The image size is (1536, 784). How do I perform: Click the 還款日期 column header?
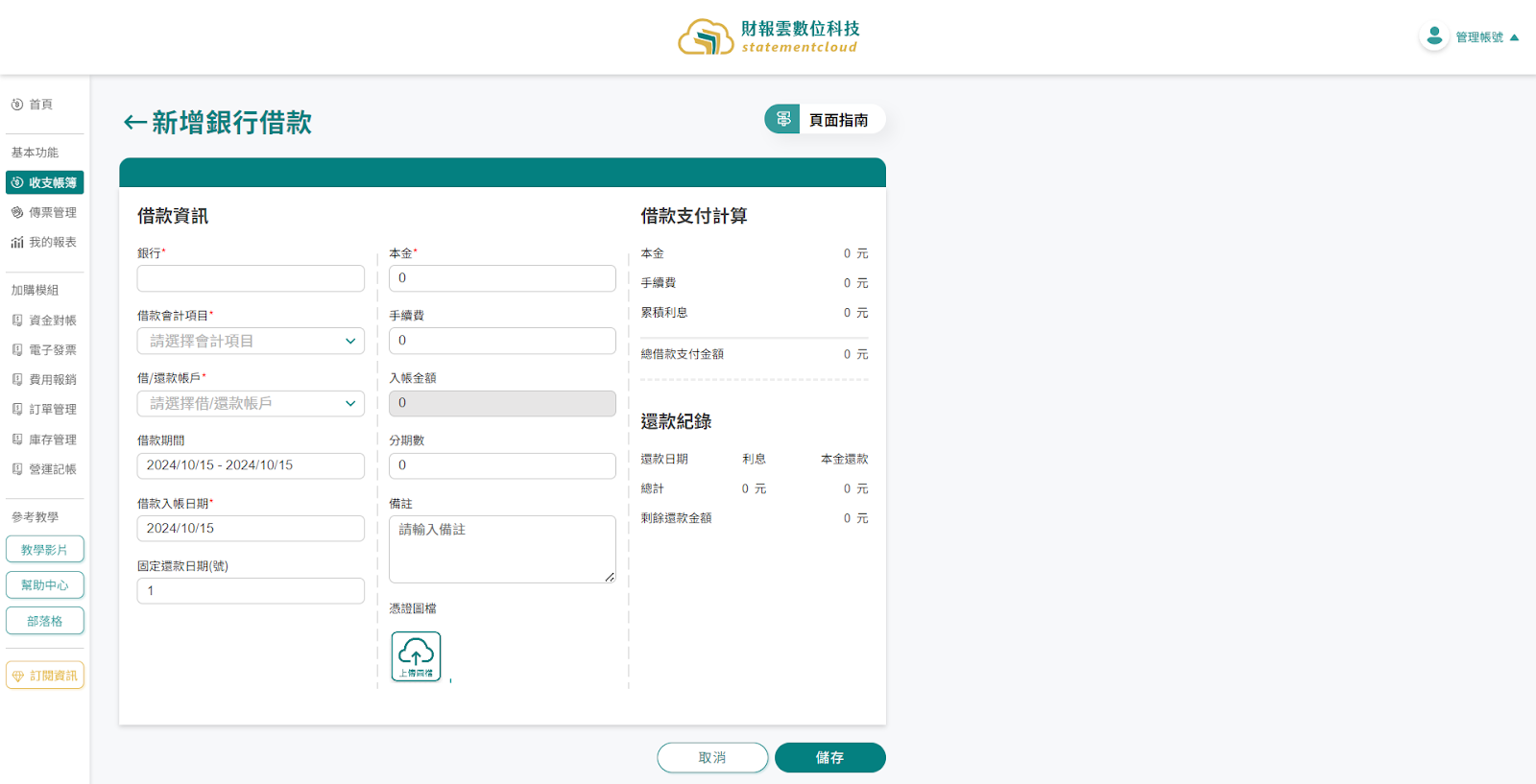[x=664, y=460]
